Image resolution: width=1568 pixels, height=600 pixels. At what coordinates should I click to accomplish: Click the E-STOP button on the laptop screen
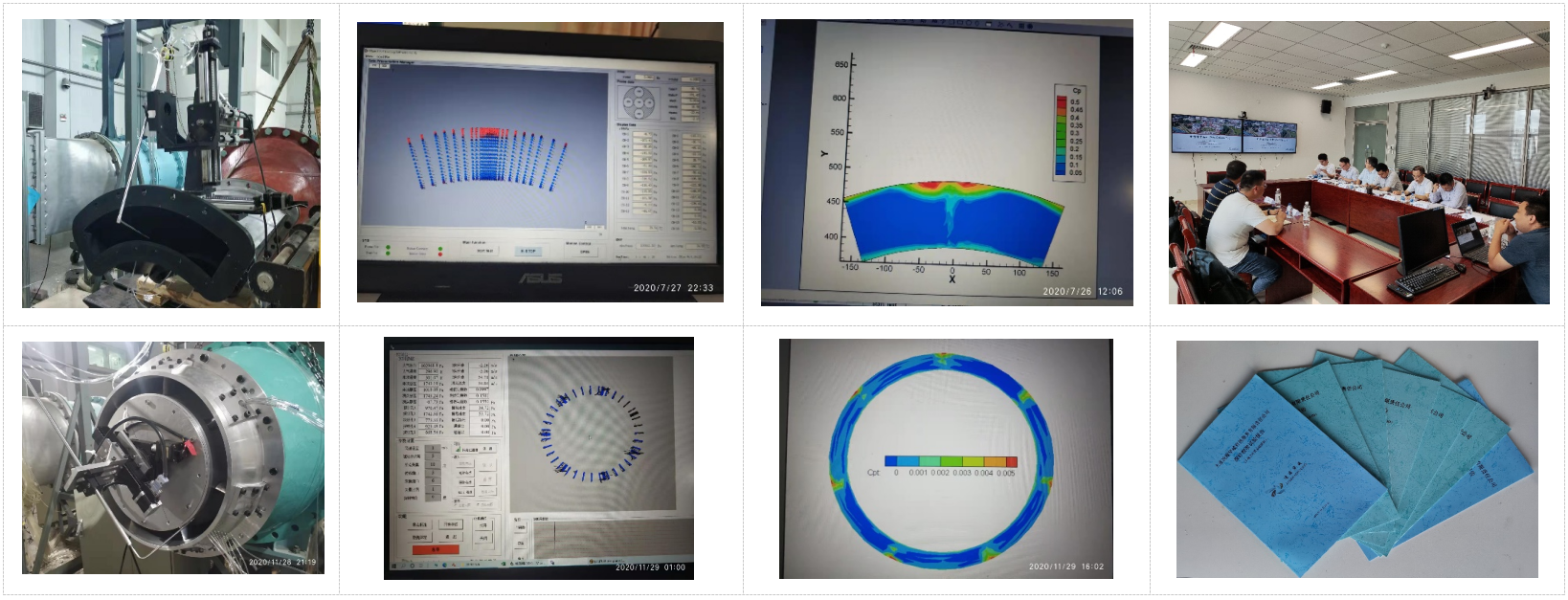coord(528,251)
